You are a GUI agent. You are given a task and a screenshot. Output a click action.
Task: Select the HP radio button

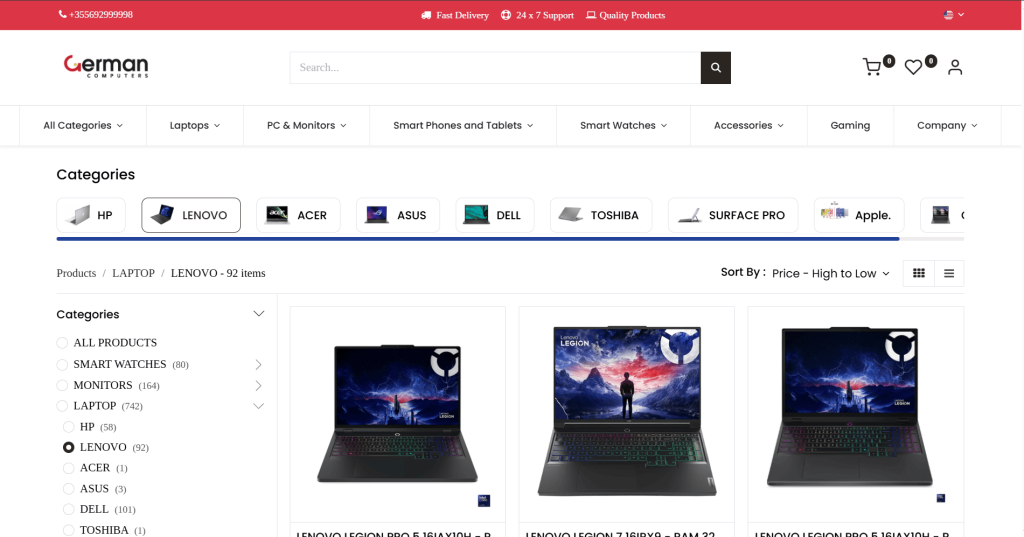(x=69, y=427)
